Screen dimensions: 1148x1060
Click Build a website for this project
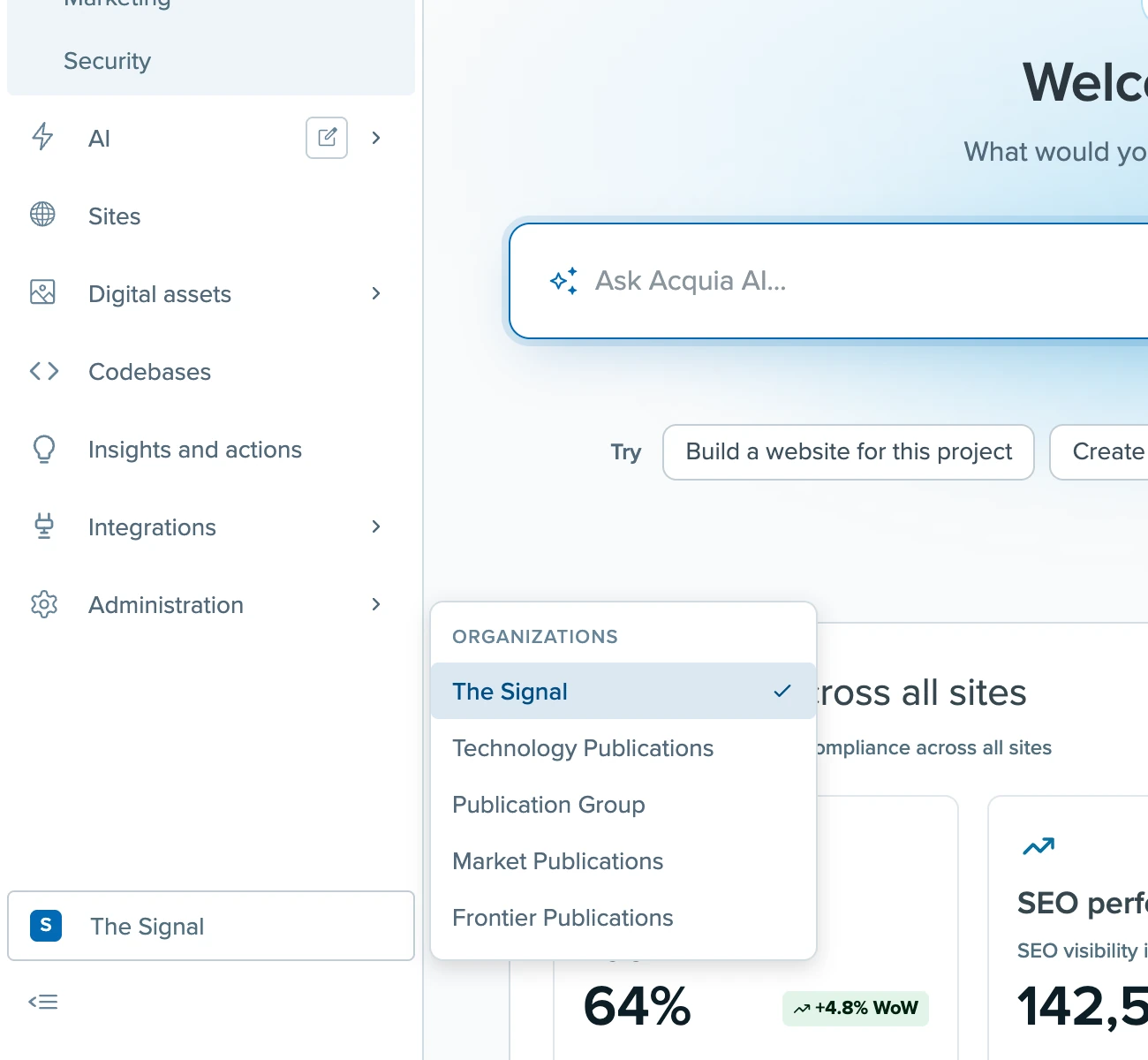pos(849,452)
